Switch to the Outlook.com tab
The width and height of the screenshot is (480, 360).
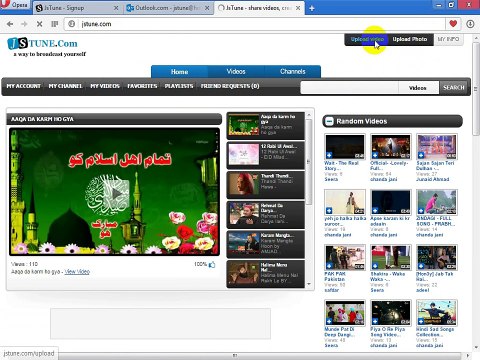[x=168, y=8]
